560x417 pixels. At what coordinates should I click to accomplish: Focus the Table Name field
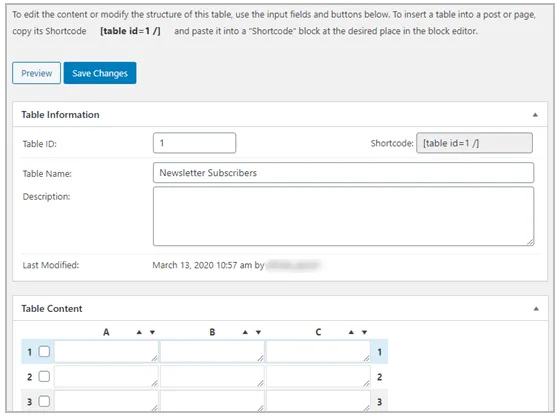click(344, 173)
